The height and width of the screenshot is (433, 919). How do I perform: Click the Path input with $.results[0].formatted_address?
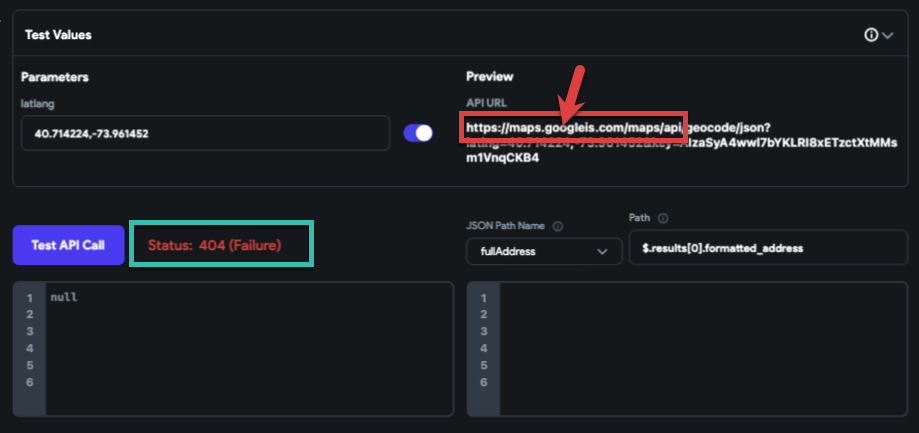coord(768,248)
